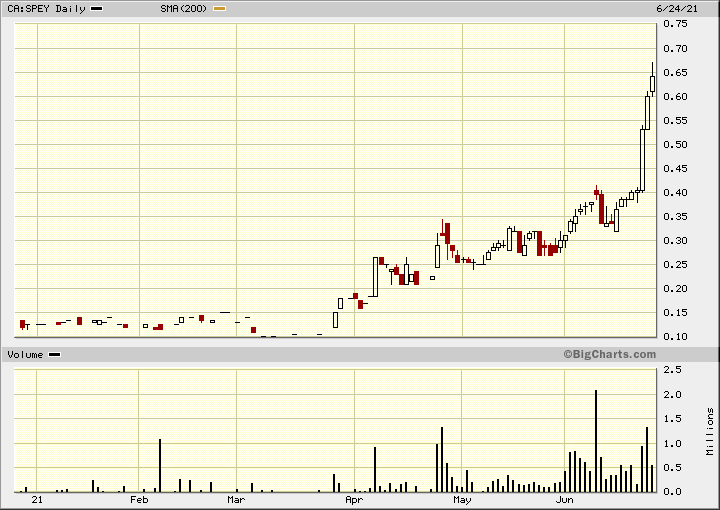Image resolution: width=720 pixels, height=510 pixels.
Task: Click the 0.60 price axis label
Action: pos(675,96)
